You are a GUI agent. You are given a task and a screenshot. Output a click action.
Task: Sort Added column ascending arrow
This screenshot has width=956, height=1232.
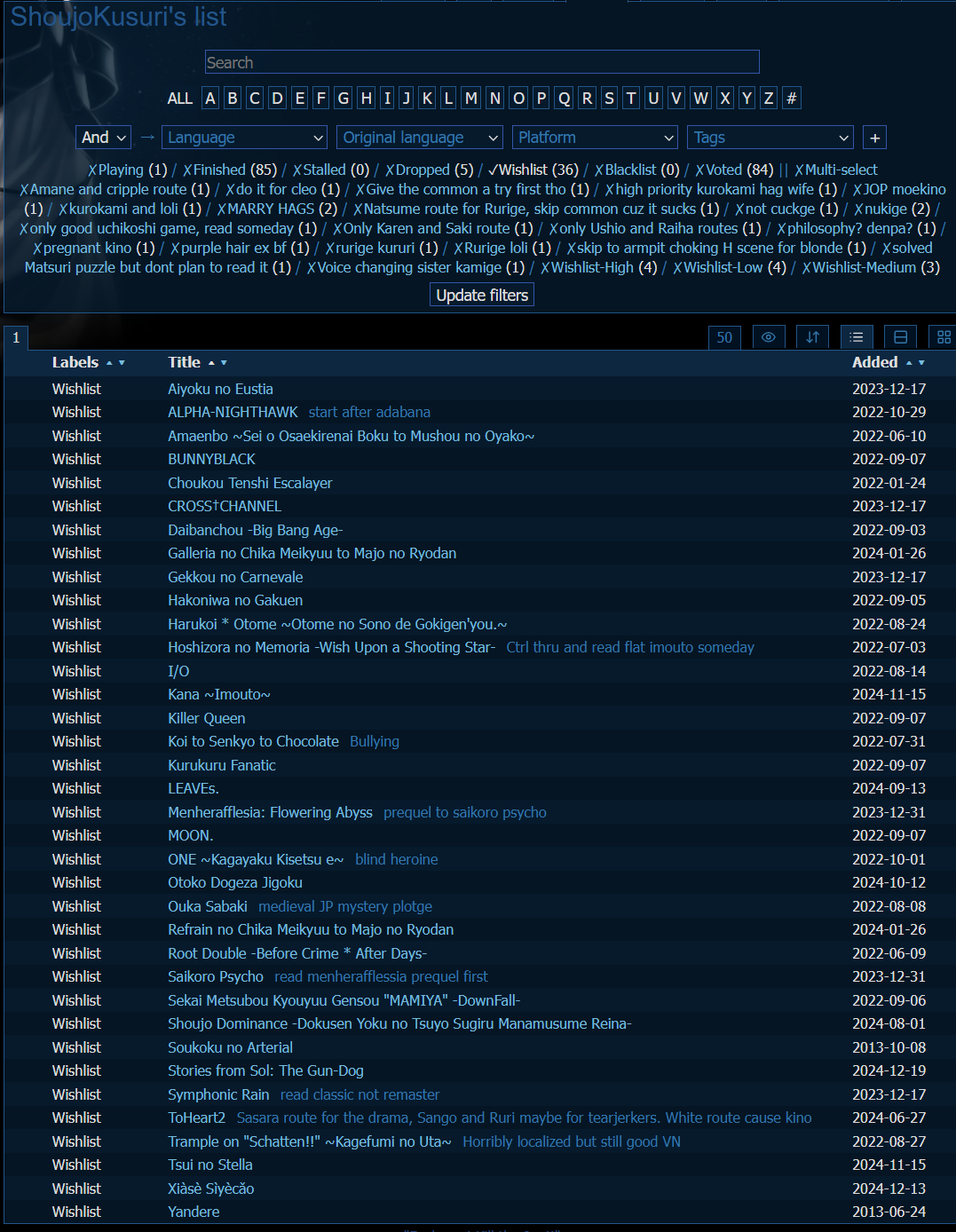click(909, 363)
